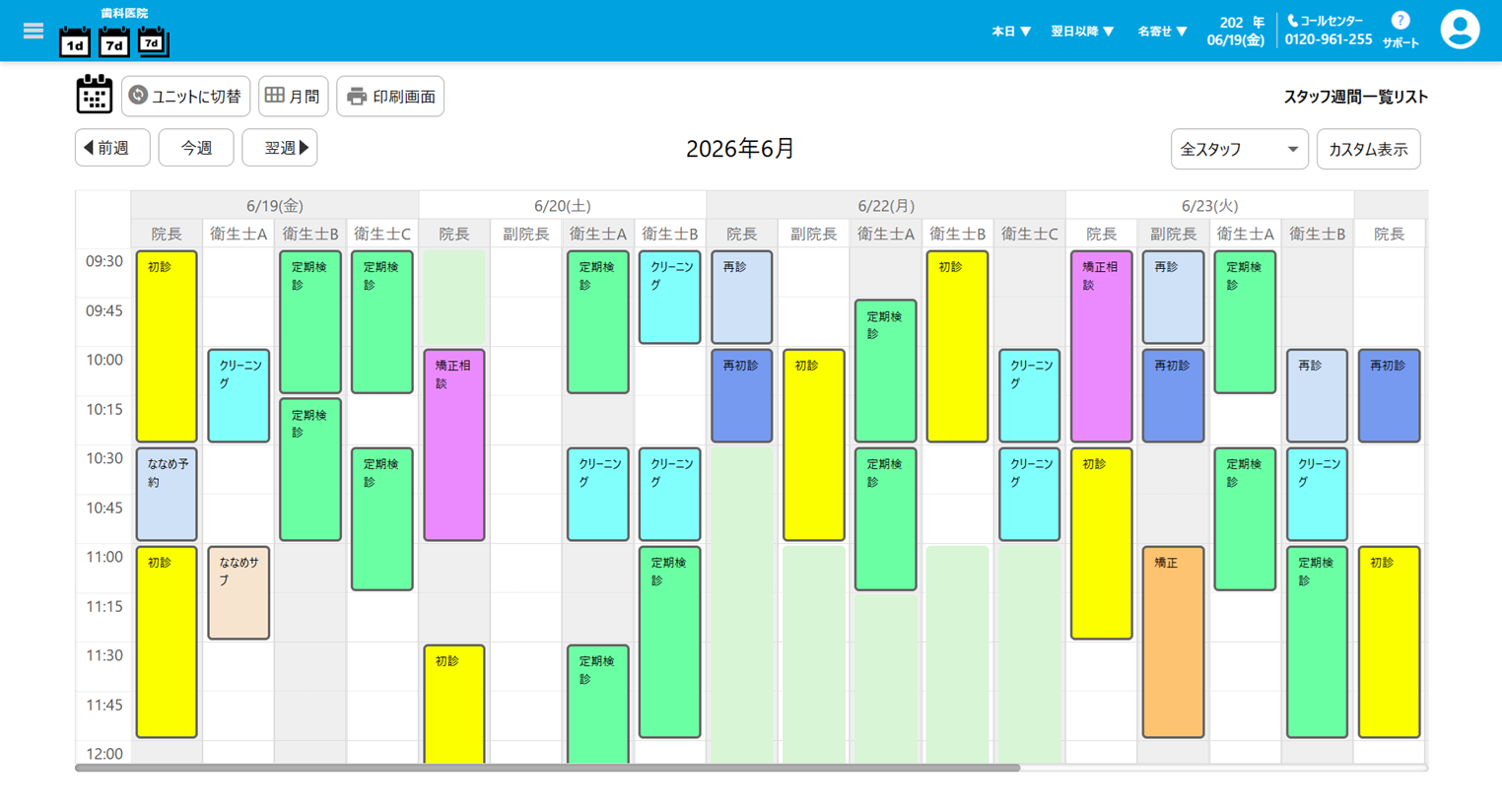Open the 初診 appointment at 09:30 on 6/19
This screenshot has width=1502, height=812.
click(167, 346)
